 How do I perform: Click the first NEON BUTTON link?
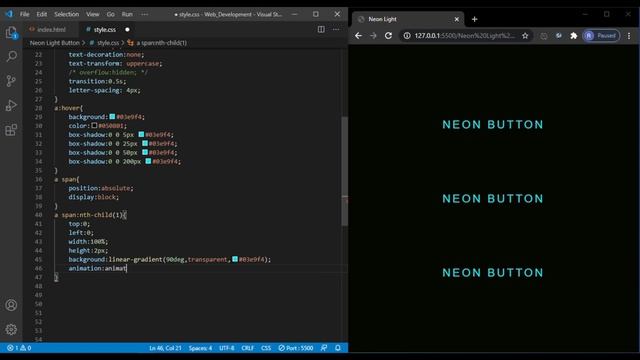coord(493,124)
